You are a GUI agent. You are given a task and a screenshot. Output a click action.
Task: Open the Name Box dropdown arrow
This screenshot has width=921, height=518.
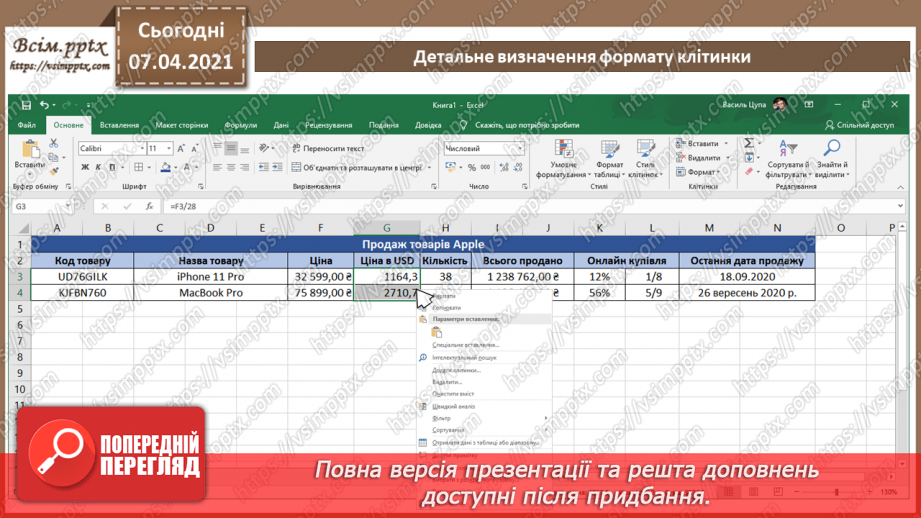[68, 206]
